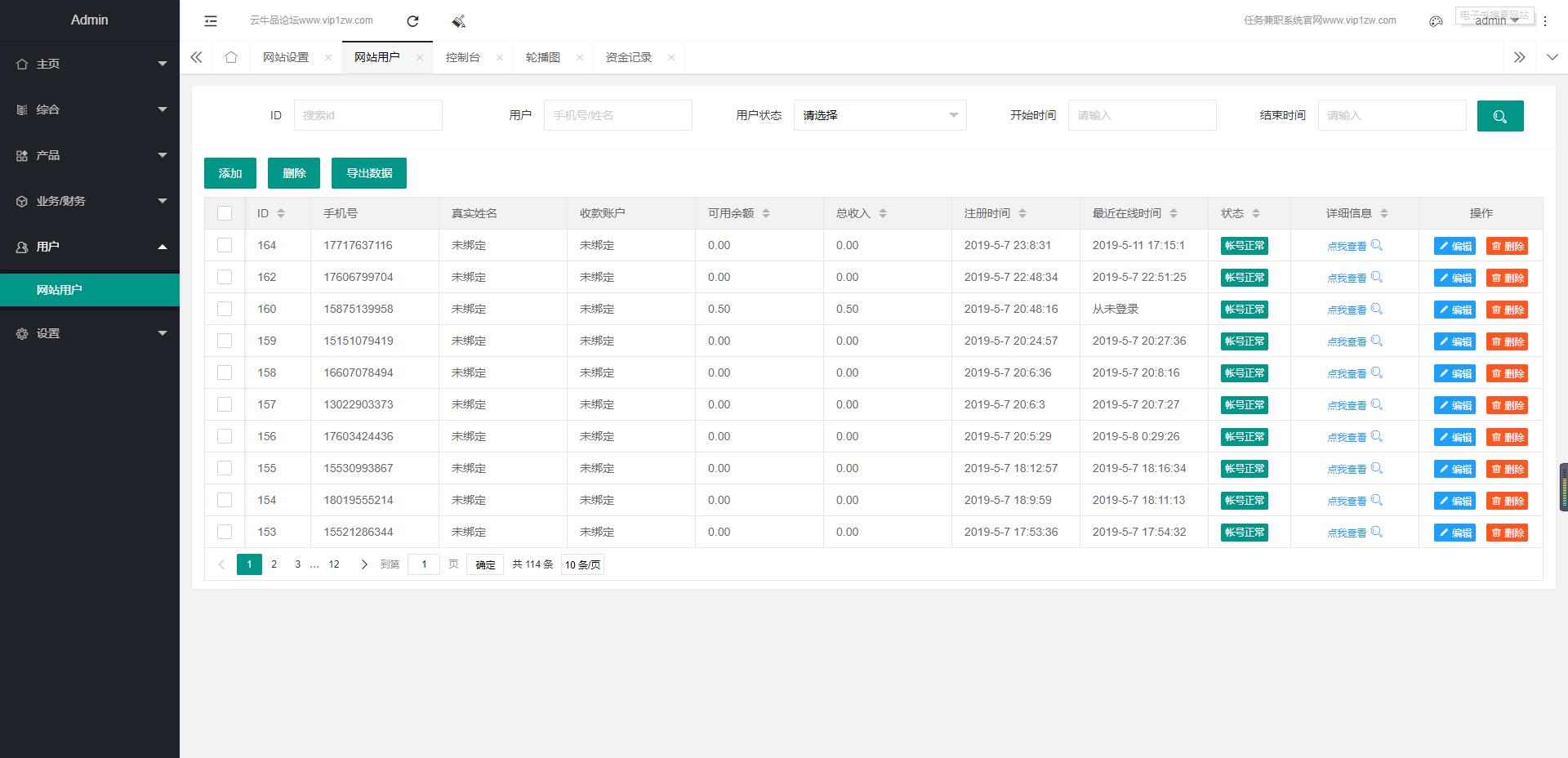Image resolution: width=1568 pixels, height=758 pixels.
Task: Click the 删除 batch delete button
Action: 294,173
